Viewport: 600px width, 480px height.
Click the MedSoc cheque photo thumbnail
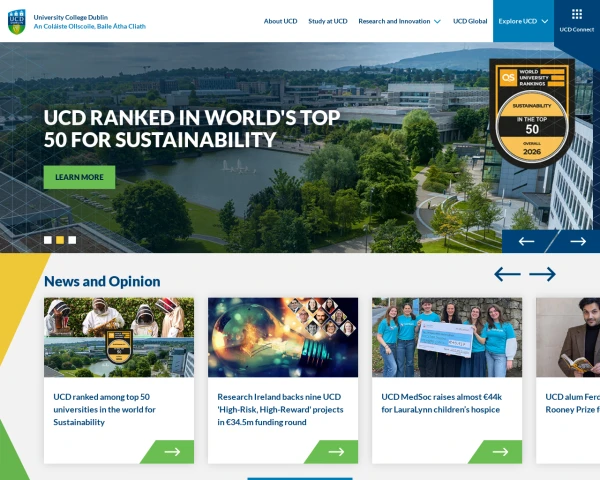pos(447,337)
